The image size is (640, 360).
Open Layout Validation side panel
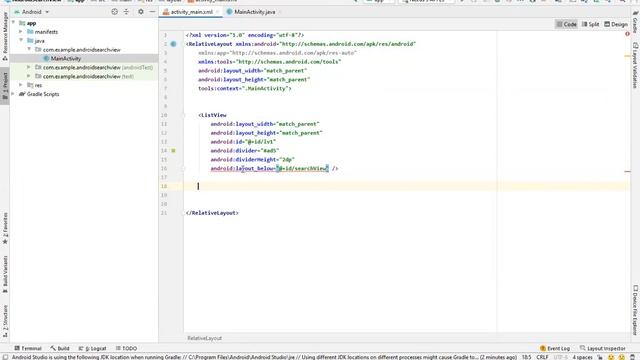[635, 65]
